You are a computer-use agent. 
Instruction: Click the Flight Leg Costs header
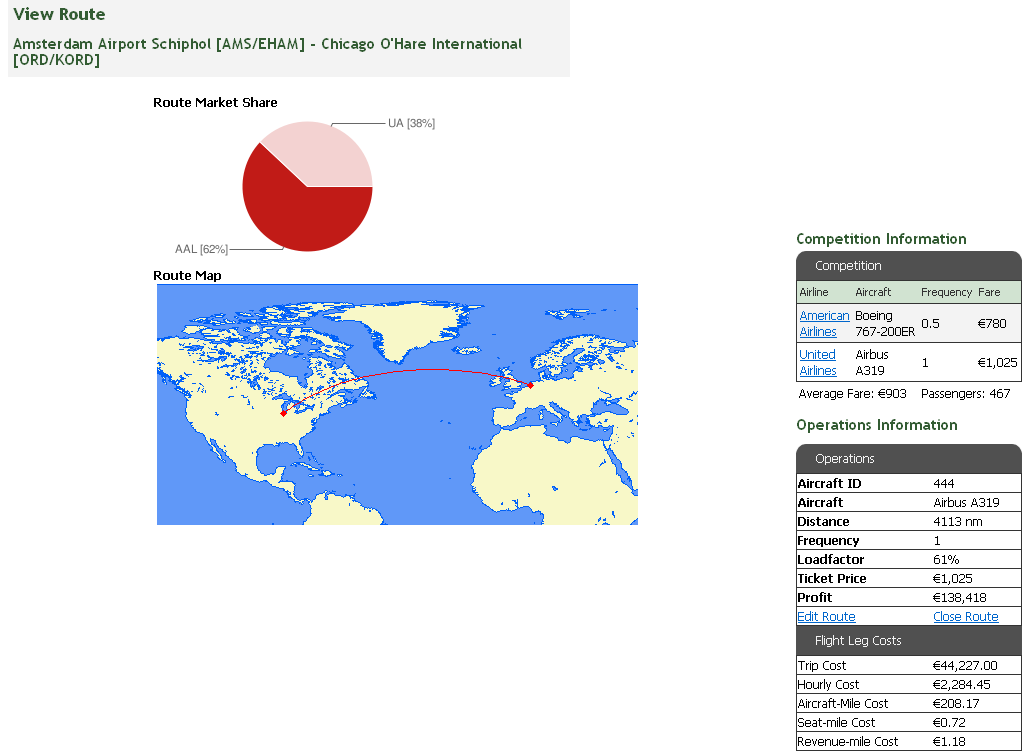tap(858, 641)
